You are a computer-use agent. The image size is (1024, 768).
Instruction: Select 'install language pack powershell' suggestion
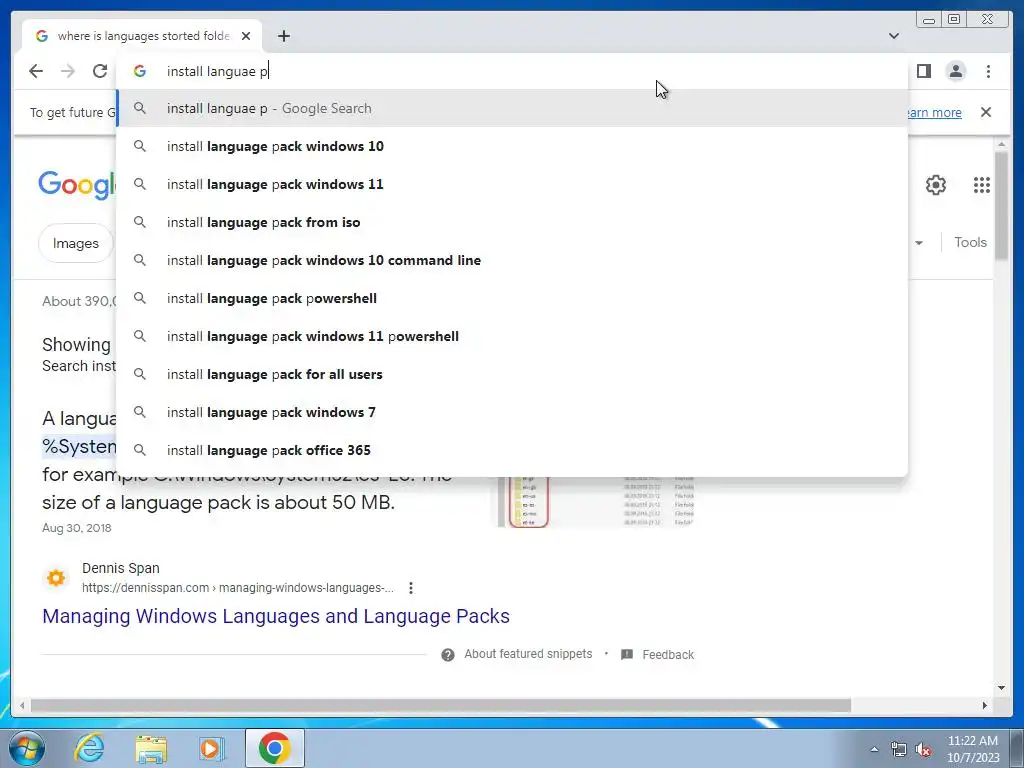click(512, 298)
